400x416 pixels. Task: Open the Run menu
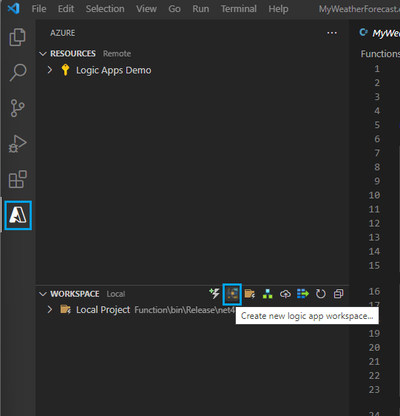pyautogui.click(x=201, y=9)
